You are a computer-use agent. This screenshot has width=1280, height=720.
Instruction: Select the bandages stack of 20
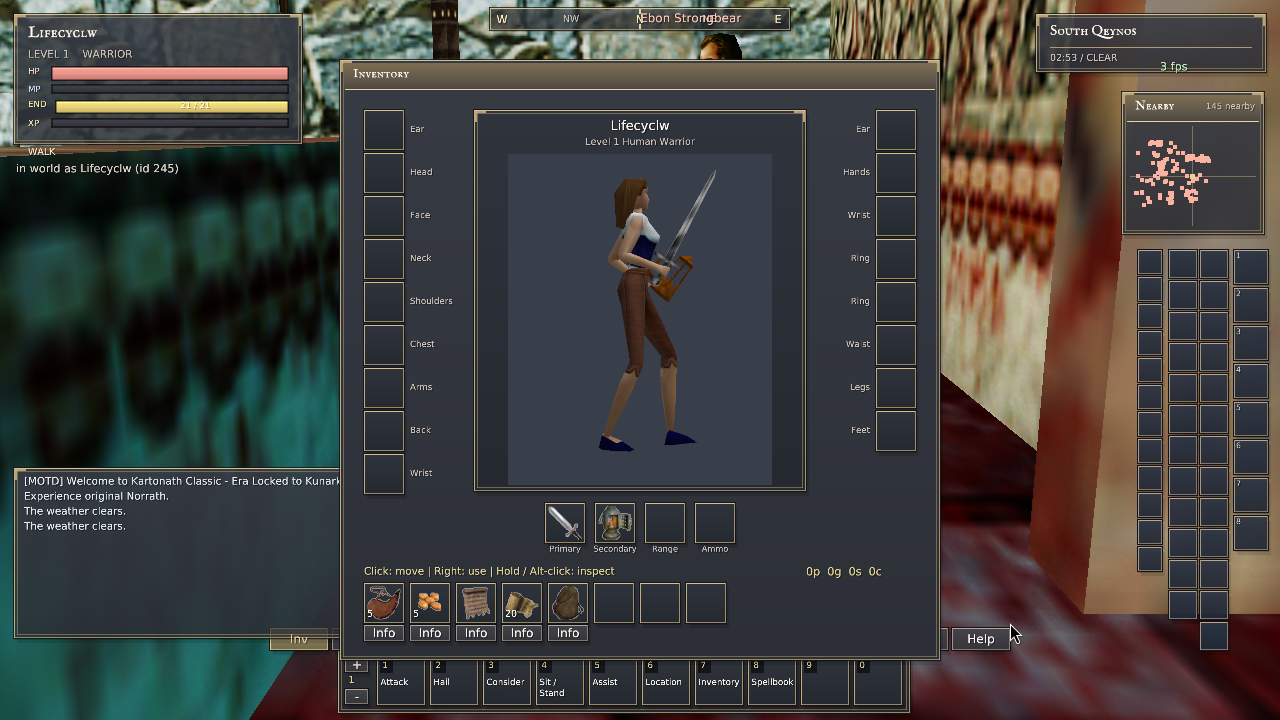point(522,603)
